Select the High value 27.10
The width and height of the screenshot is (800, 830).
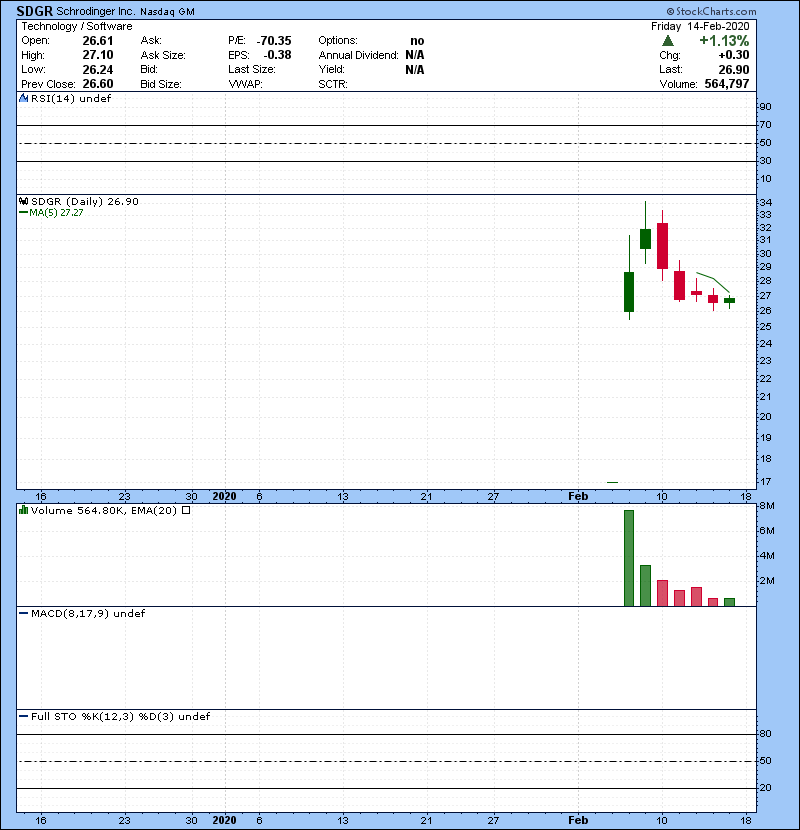point(98,55)
